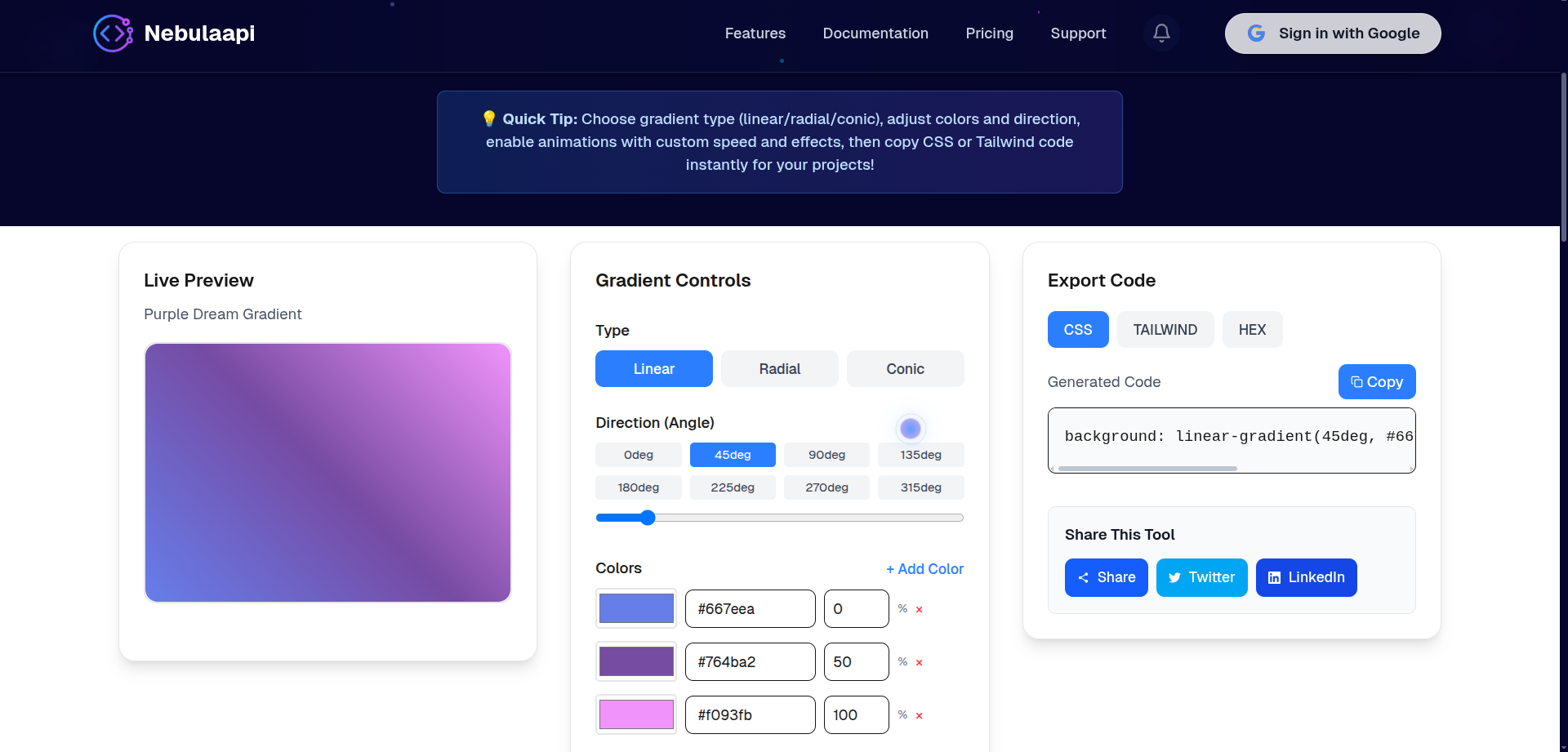Open the Documentation menu item

click(x=875, y=33)
